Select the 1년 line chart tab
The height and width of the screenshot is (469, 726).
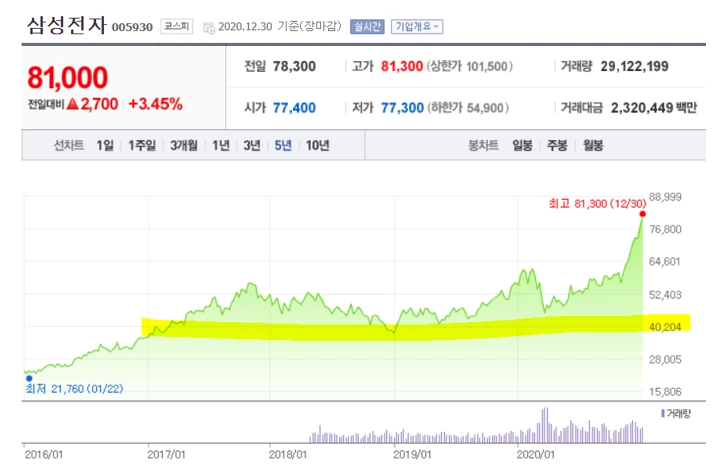tap(221, 145)
